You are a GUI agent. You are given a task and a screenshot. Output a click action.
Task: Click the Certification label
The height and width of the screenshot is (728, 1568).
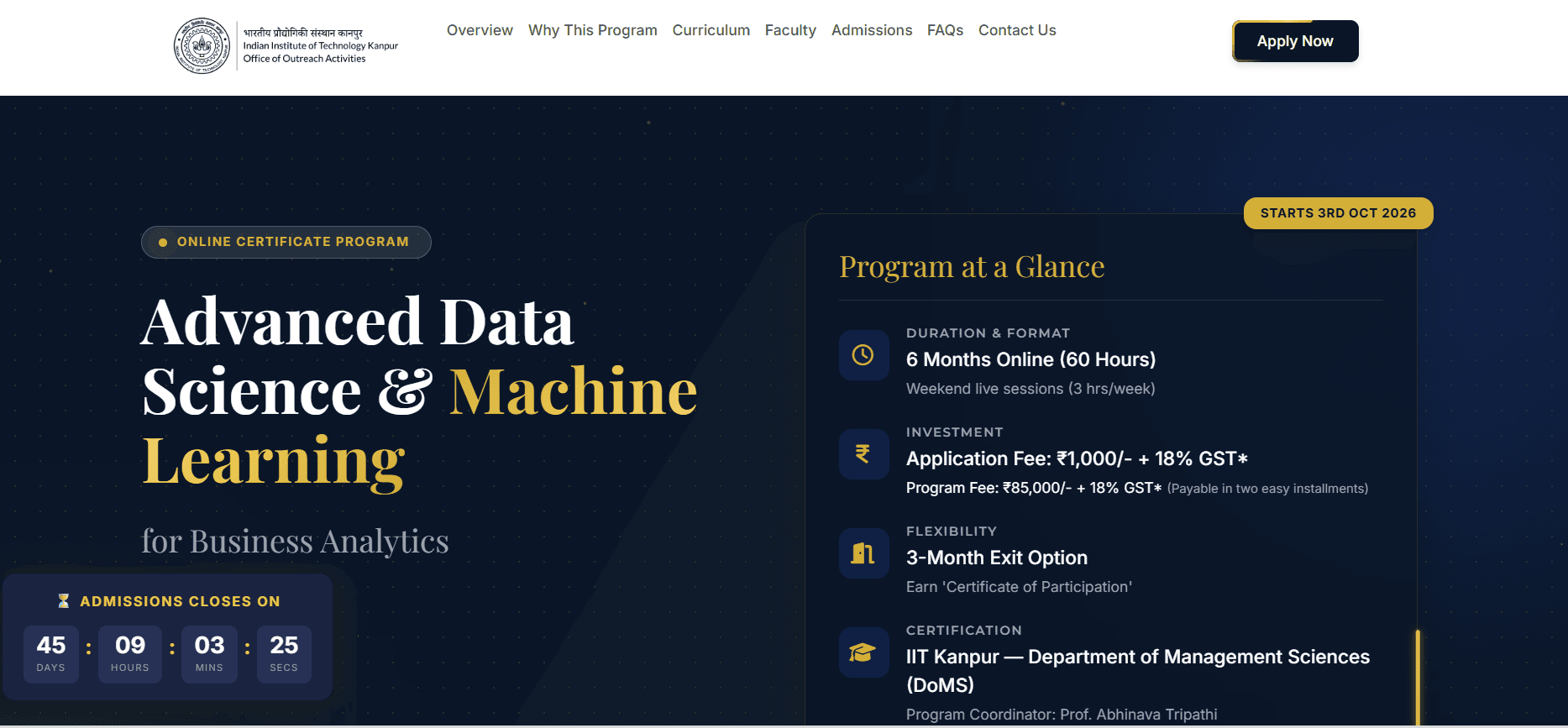tap(964, 631)
